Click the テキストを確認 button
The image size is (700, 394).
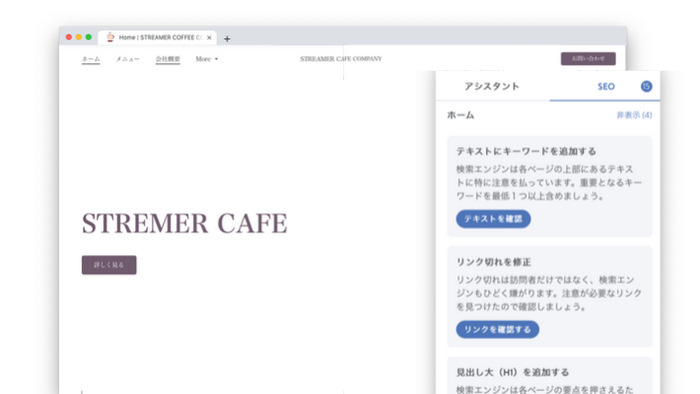click(x=493, y=219)
